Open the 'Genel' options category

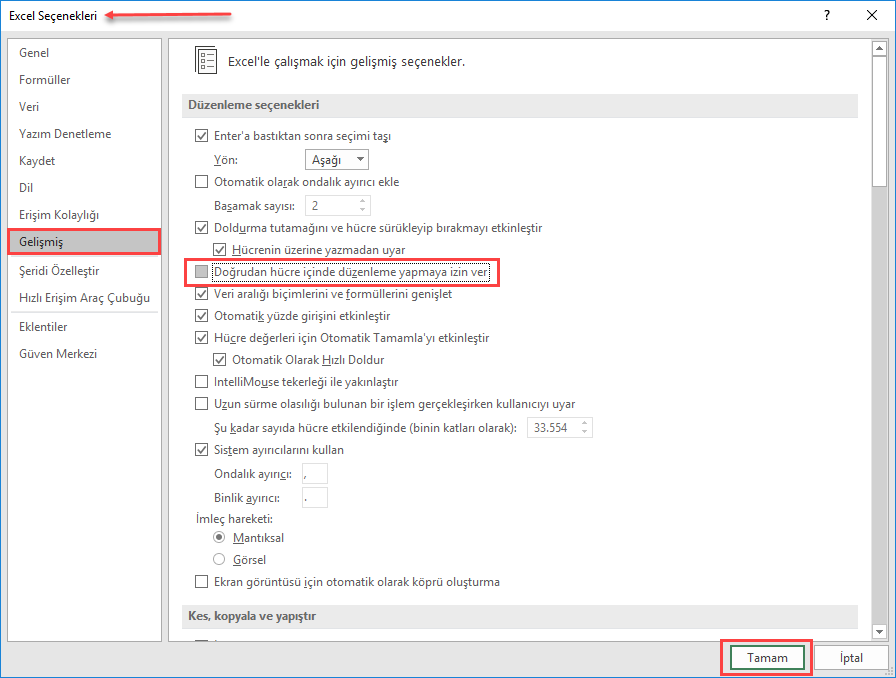(85, 53)
